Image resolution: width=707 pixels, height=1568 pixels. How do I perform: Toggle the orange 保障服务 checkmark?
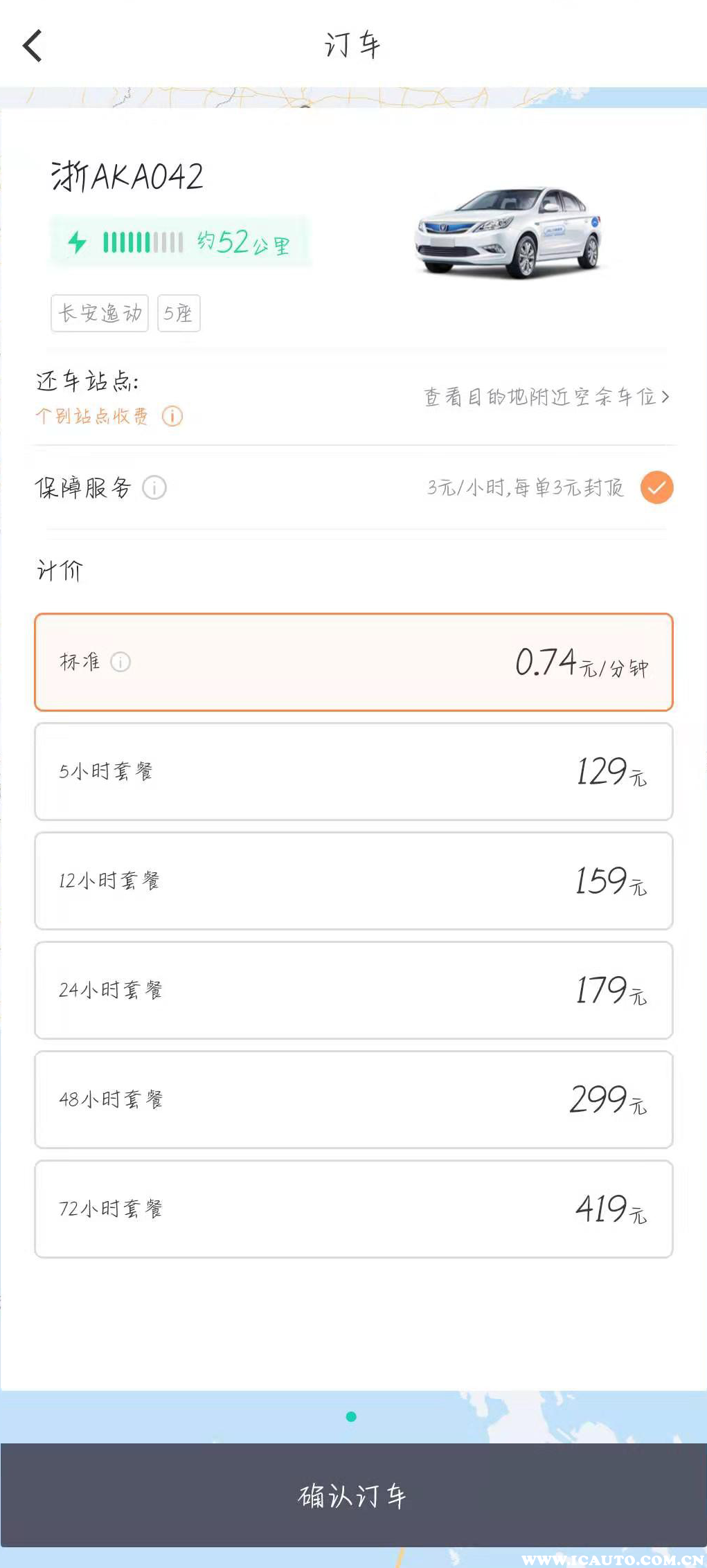(x=656, y=487)
